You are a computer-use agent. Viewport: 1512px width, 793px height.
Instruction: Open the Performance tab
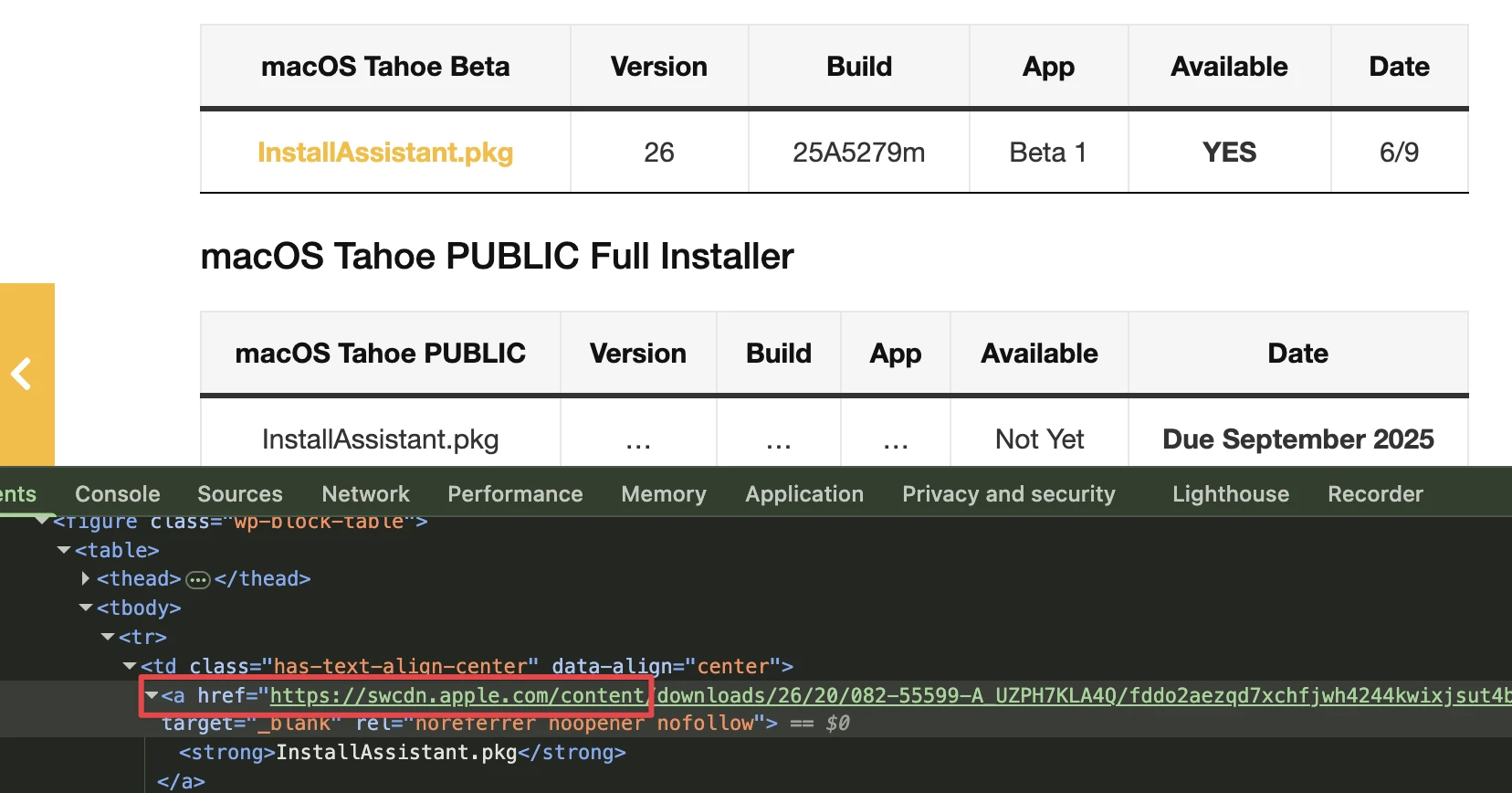coord(515,494)
